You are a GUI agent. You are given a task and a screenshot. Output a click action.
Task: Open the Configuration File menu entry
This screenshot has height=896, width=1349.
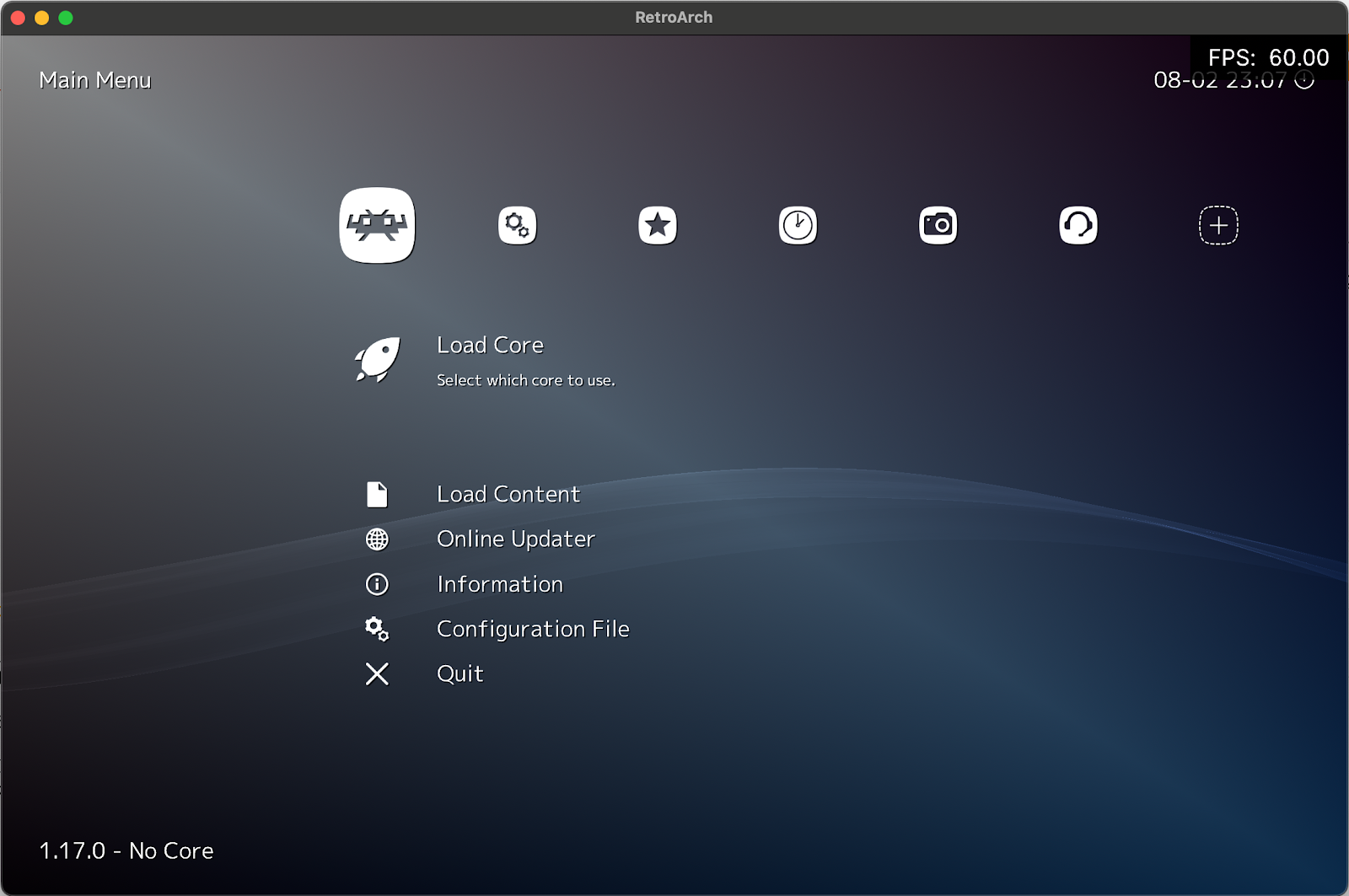pyautogui.click(x=533, y=630)
